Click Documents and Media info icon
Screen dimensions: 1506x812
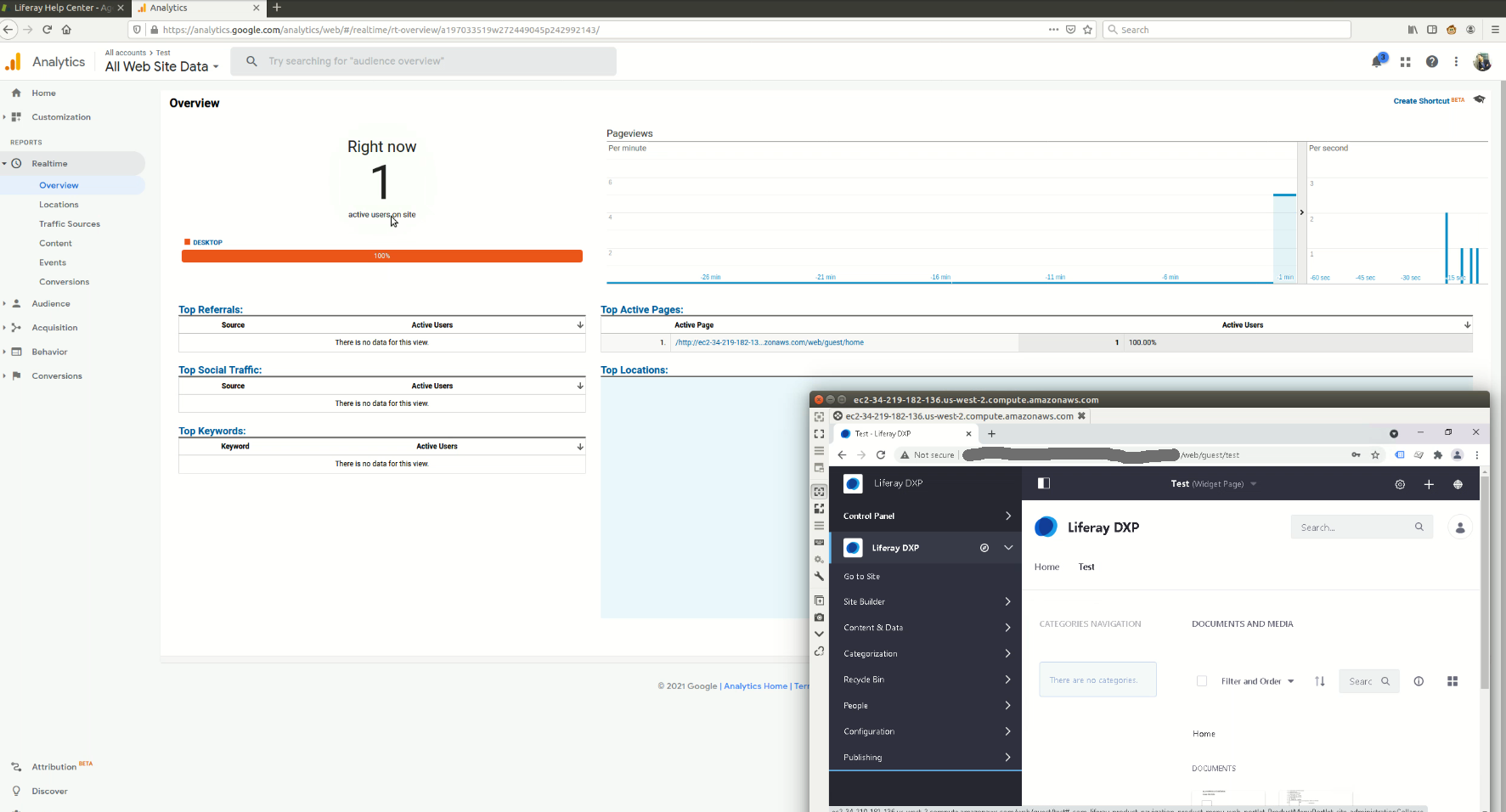coord(1419,681)
